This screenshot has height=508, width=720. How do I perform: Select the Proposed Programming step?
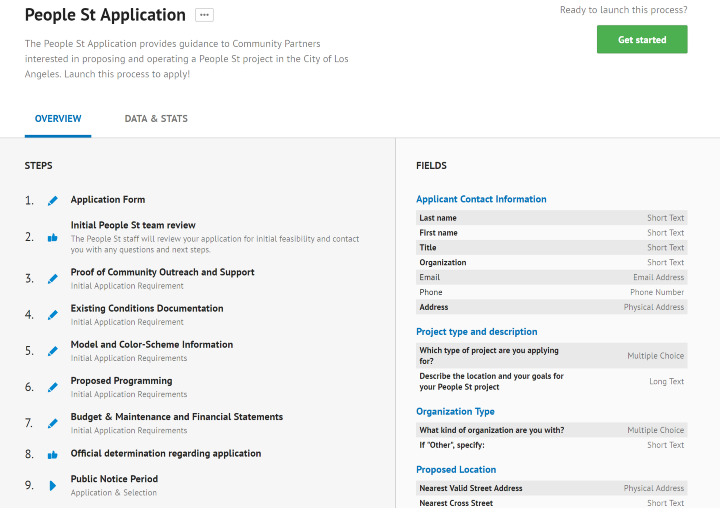tap(122, 381)
